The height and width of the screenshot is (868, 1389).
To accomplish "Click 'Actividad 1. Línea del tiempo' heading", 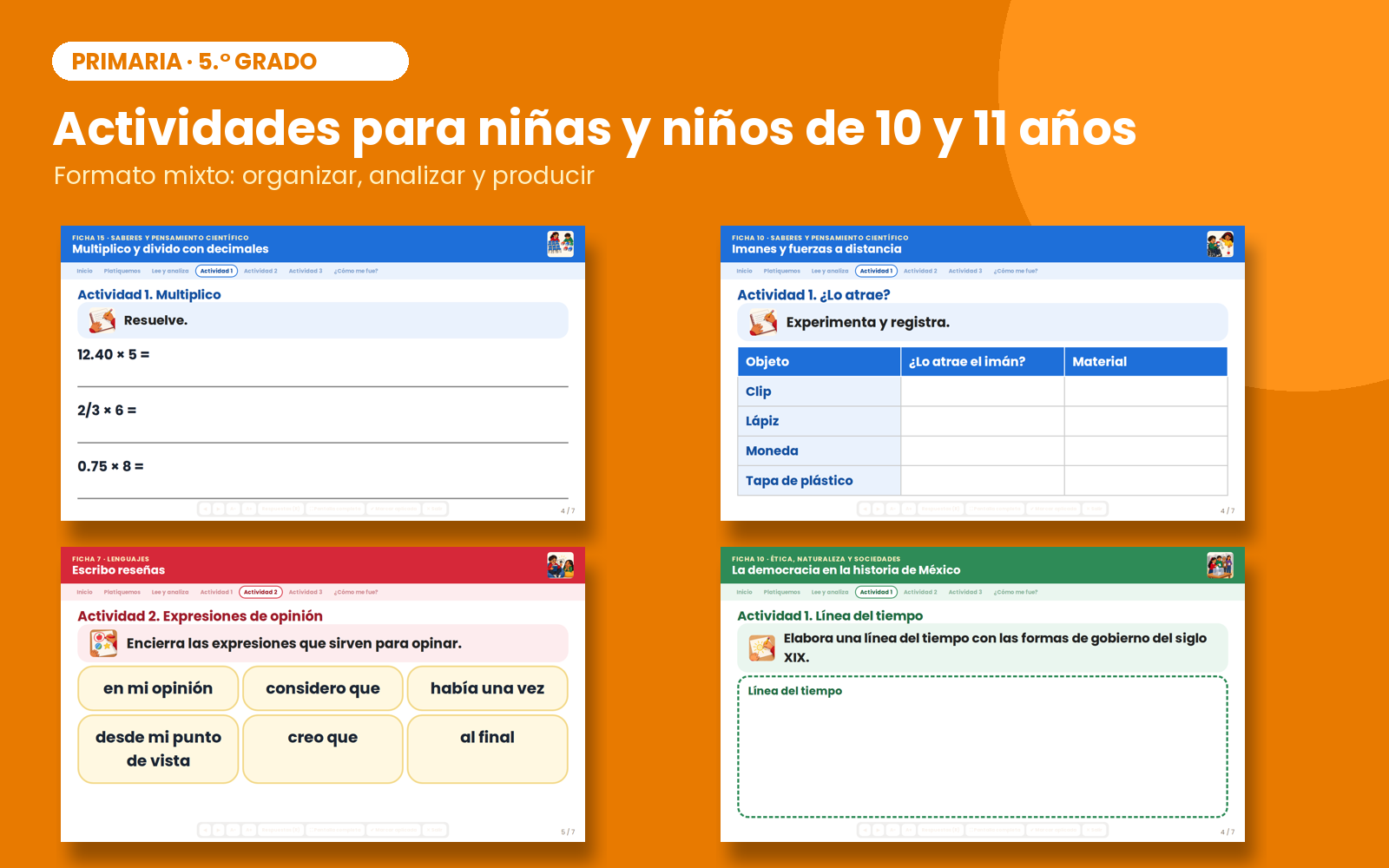I will pyautogui.click(x=830, y=616).
